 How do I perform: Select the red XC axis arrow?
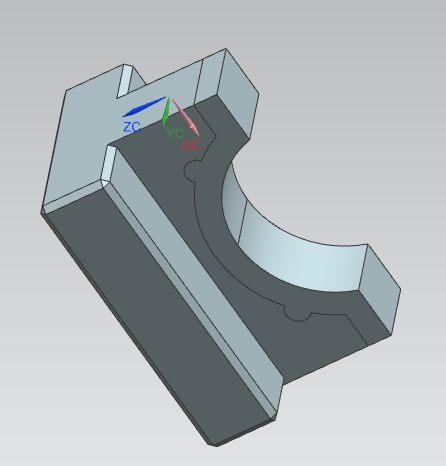[x=186, y=117]
